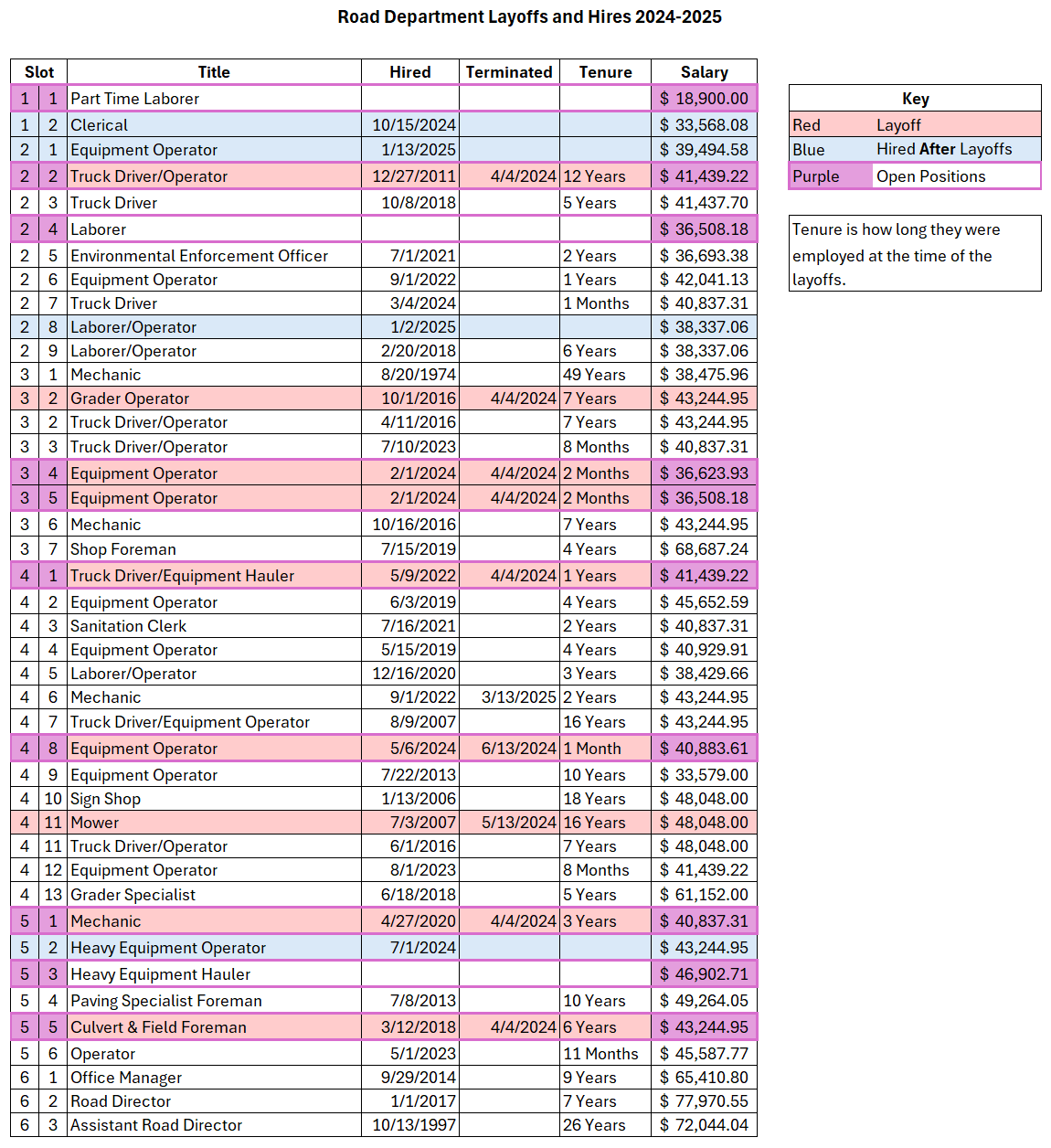Select salary cell $ 18,900.00
This screenshot has width=1051, height=1148.
(x=704, y=99)
